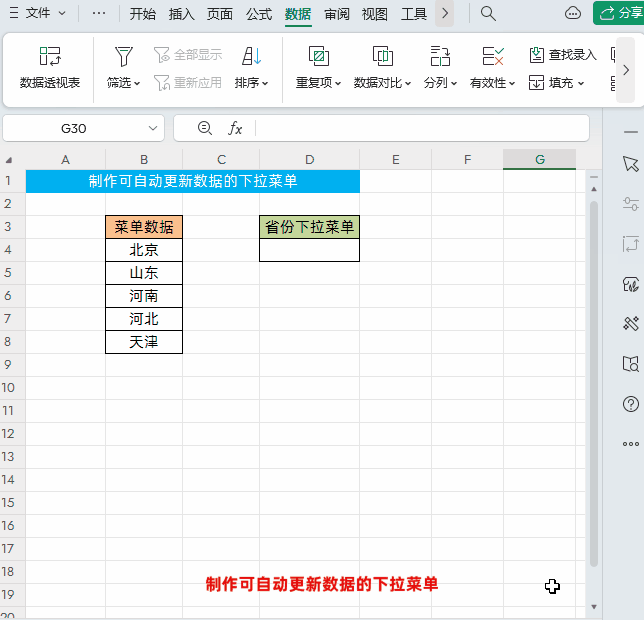Select the cell containing 山东
The width and height of the screenshot is (644, 620).
(144, 273)
